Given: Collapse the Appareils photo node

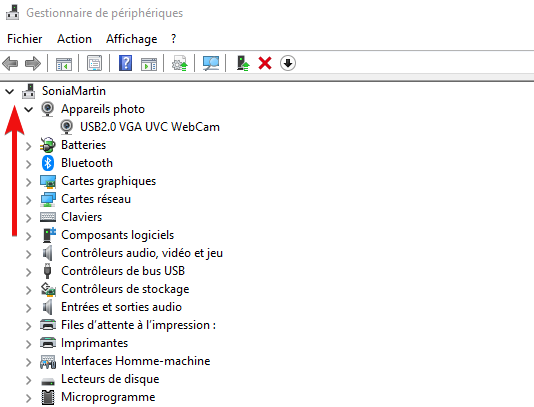Looking at the screenshot, I should [29, 109].
